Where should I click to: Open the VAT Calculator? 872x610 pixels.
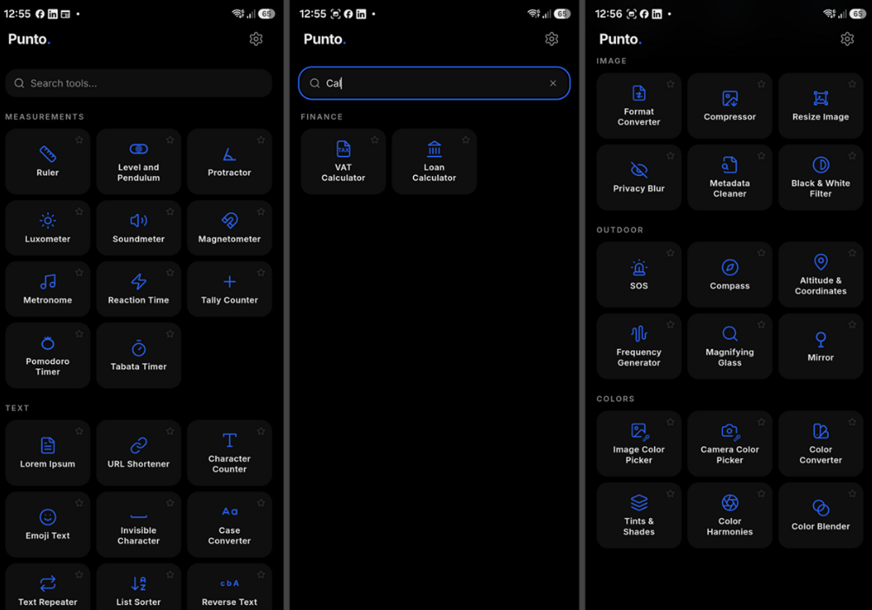(343, 162)
